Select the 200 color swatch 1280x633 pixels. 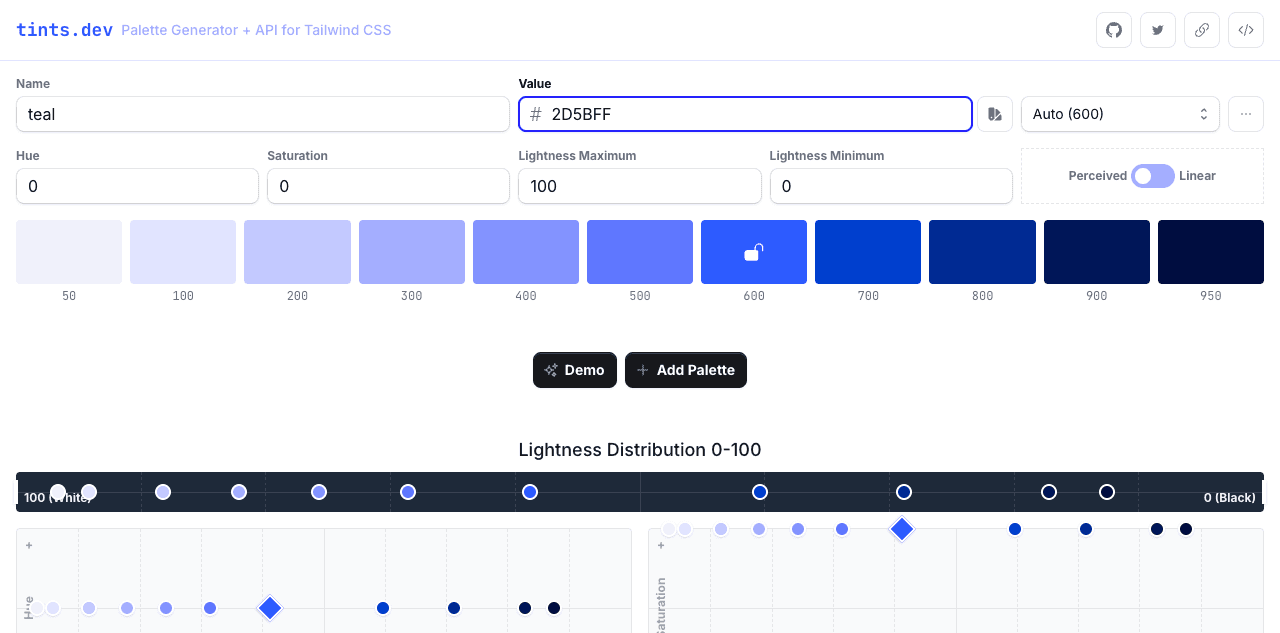click(x=297, y=252)
